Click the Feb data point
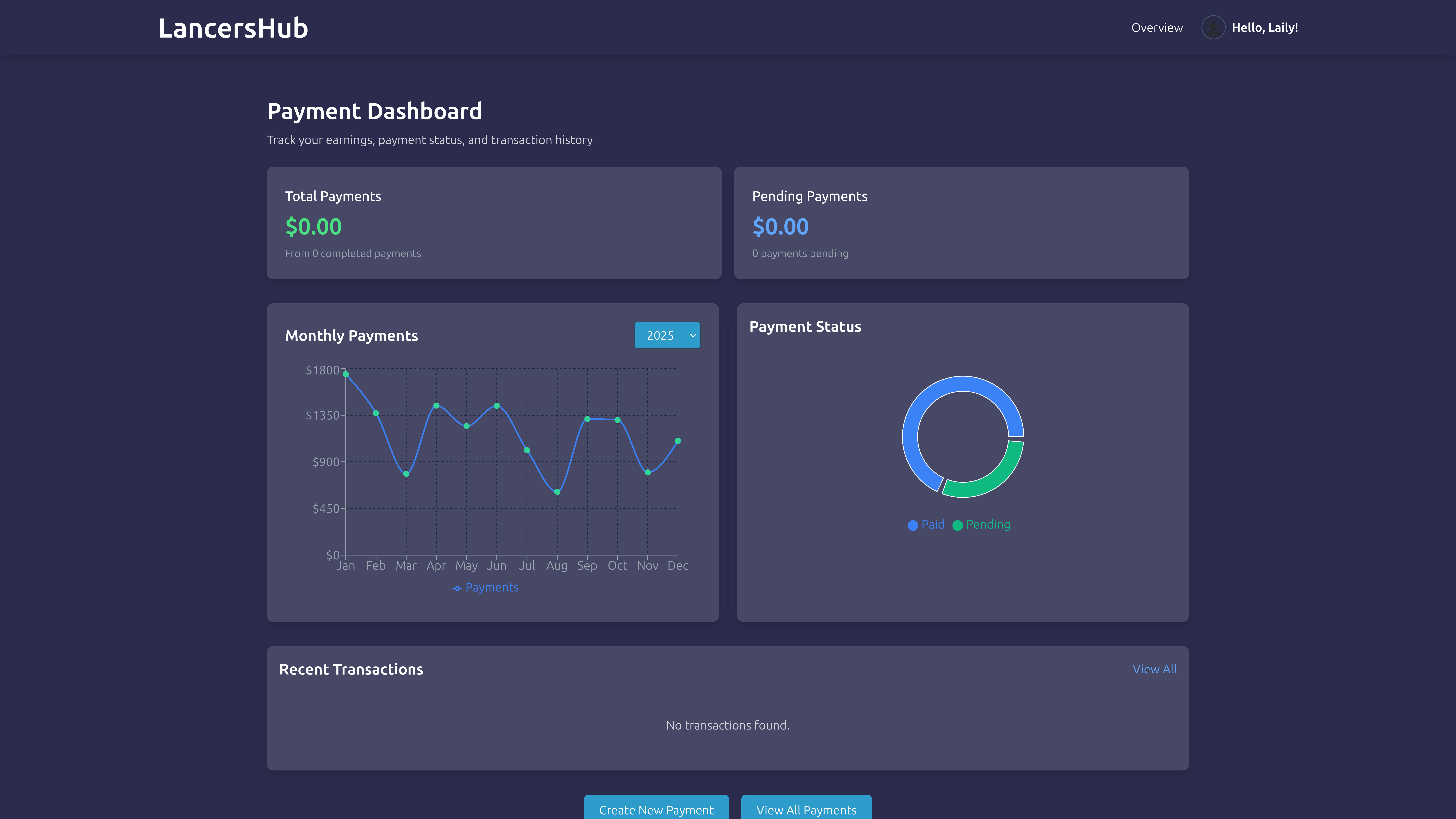Viewport: 1456px width, 819px height. point(376,413)
